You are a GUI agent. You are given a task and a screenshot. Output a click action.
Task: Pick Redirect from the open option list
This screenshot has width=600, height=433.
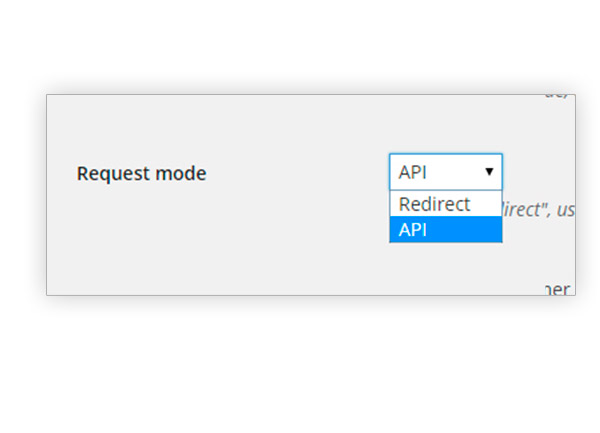435,204
